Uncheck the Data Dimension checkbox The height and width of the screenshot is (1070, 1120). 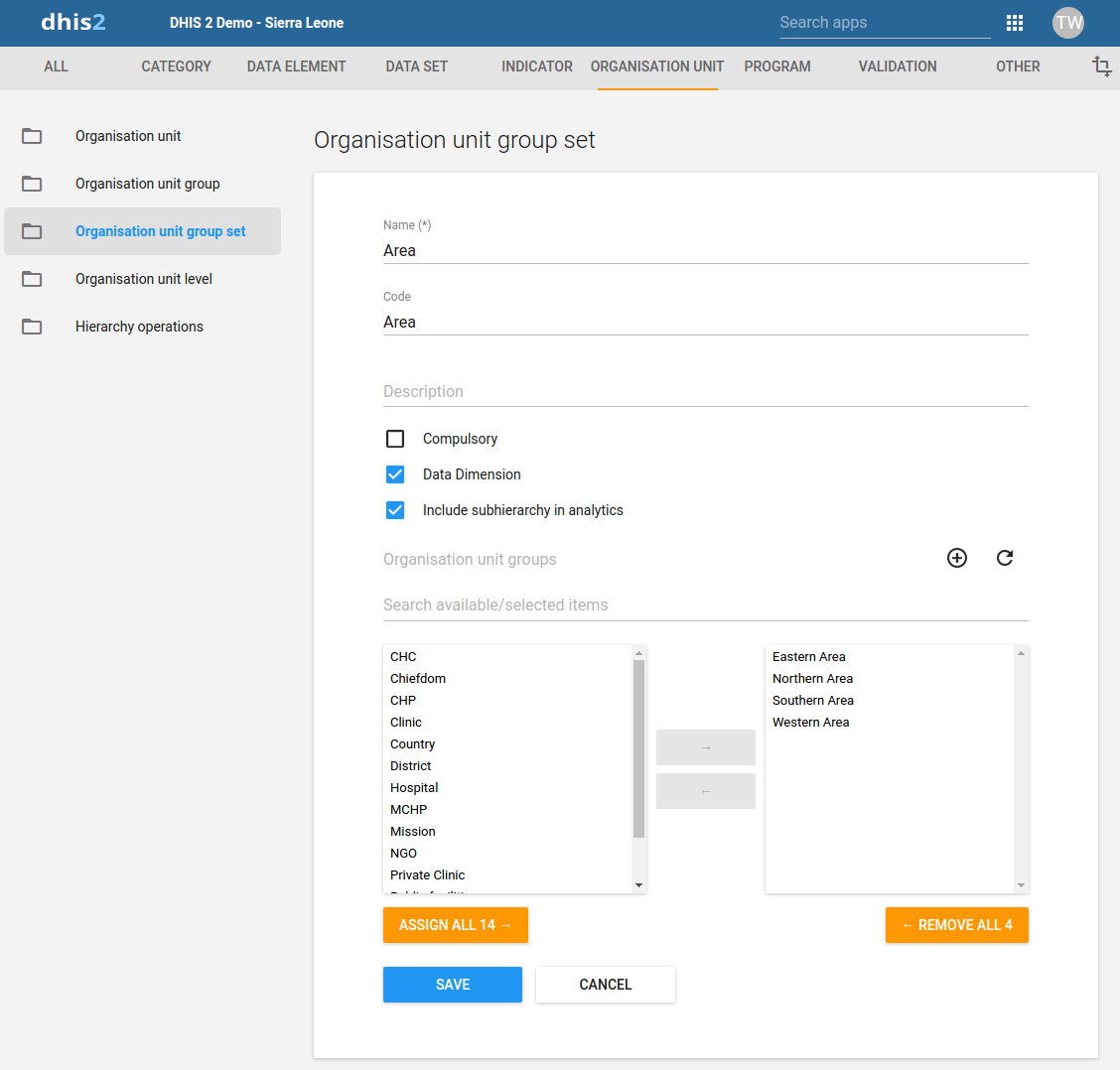coord(395,474)
